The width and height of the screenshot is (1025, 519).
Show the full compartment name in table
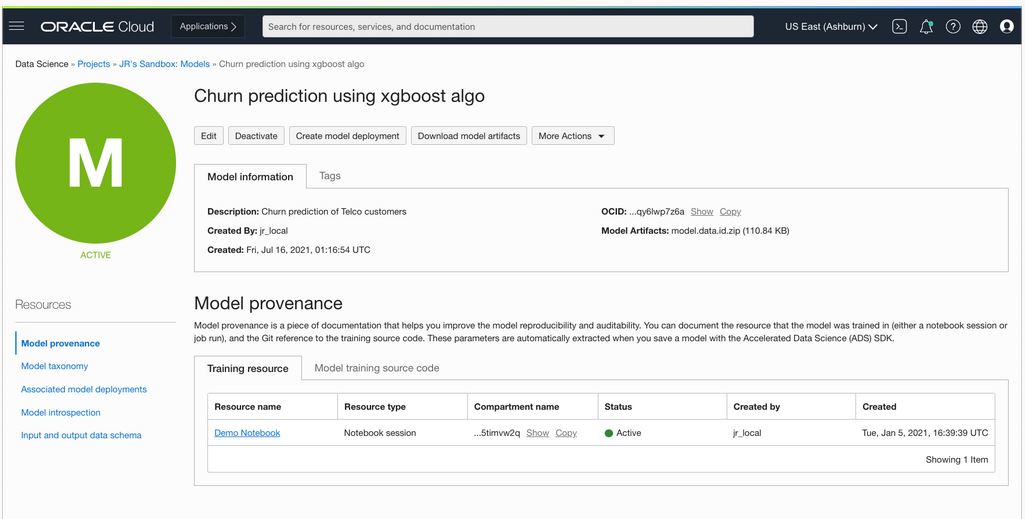coord(537,433)
